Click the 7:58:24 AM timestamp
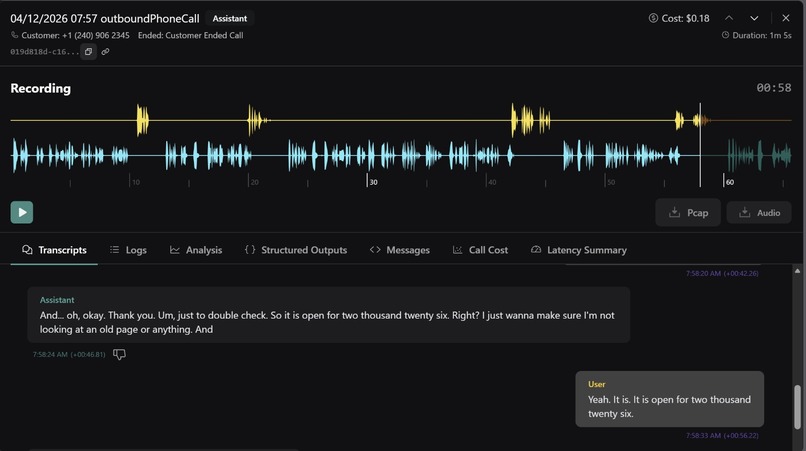Image resolution: width=806 pixels, height=451 pixels. click(x=69, y=354)
